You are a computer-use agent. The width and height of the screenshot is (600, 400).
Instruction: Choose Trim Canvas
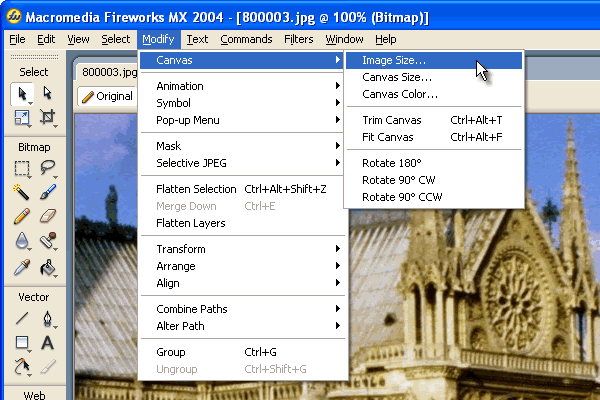point(434,120)
